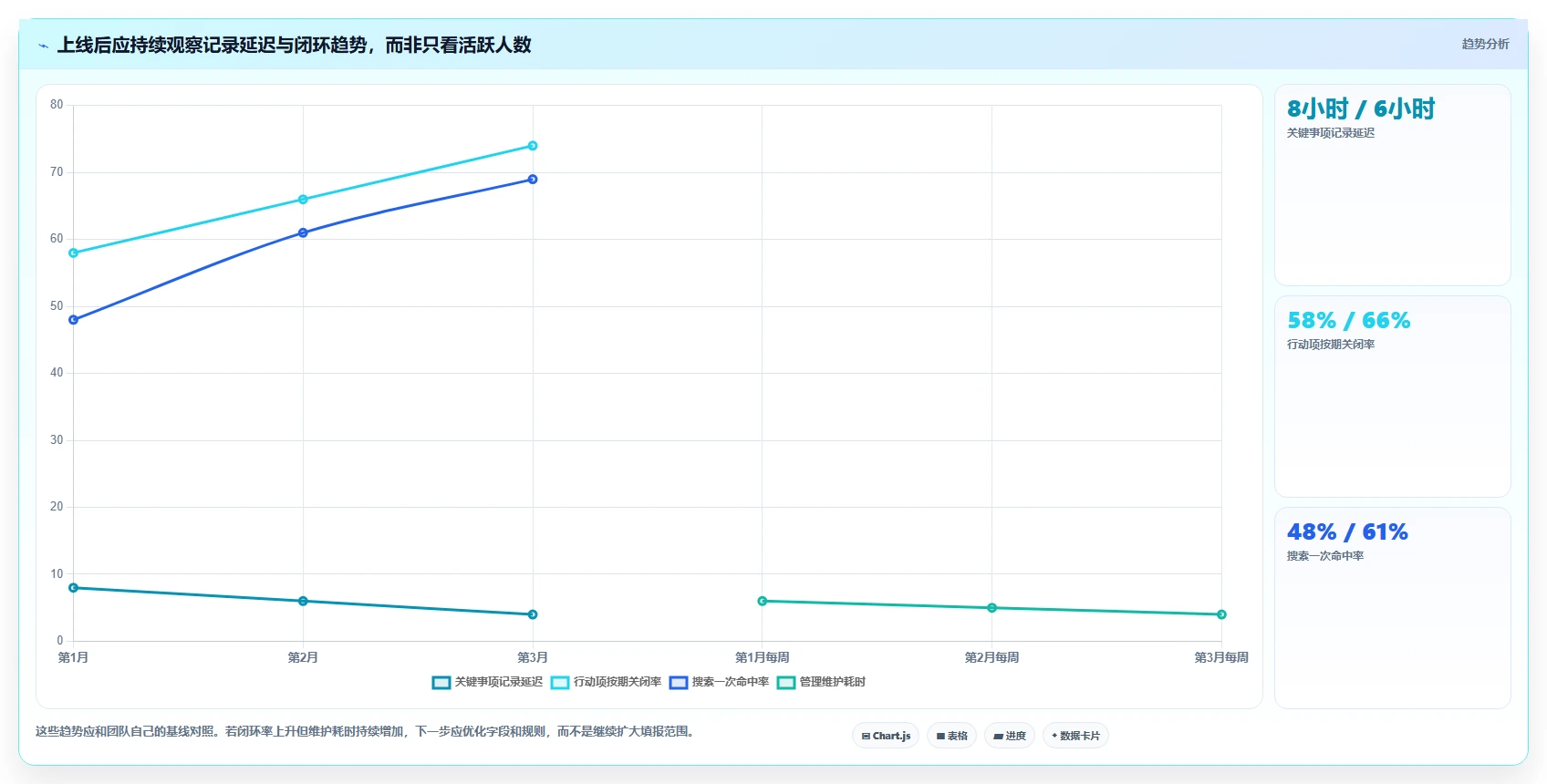This screenshot has width=1547, height=784.
Task: Click the 搜索一次命中率 point at 第1月
Action: (x=74, y=320)
